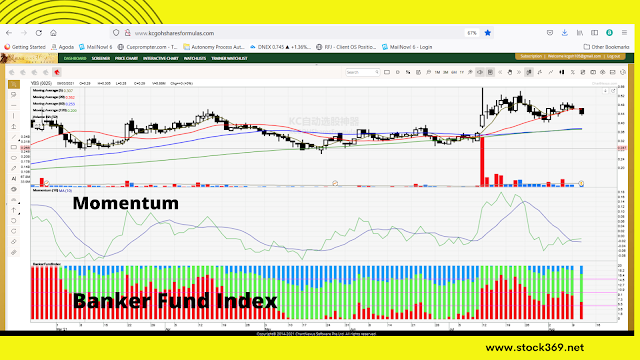Click the Subscription link

pos(531,56)
